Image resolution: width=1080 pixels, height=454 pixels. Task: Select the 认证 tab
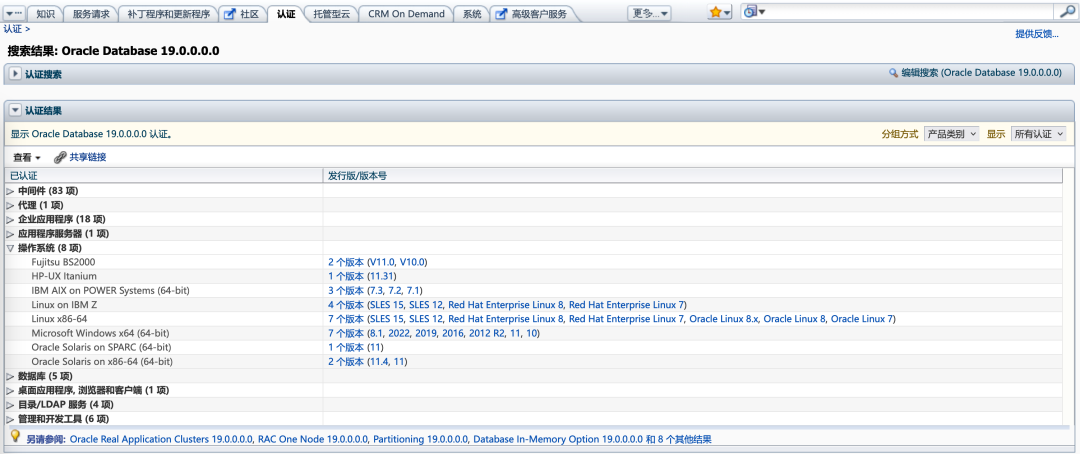click(x=286, y=14)
